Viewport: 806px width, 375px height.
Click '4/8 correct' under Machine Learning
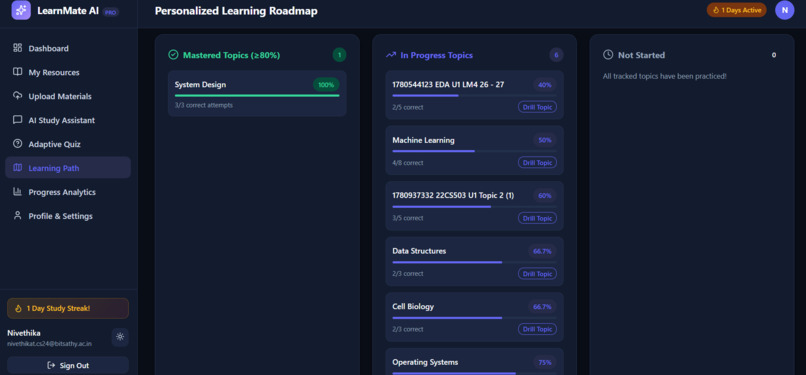pos(408,163)
